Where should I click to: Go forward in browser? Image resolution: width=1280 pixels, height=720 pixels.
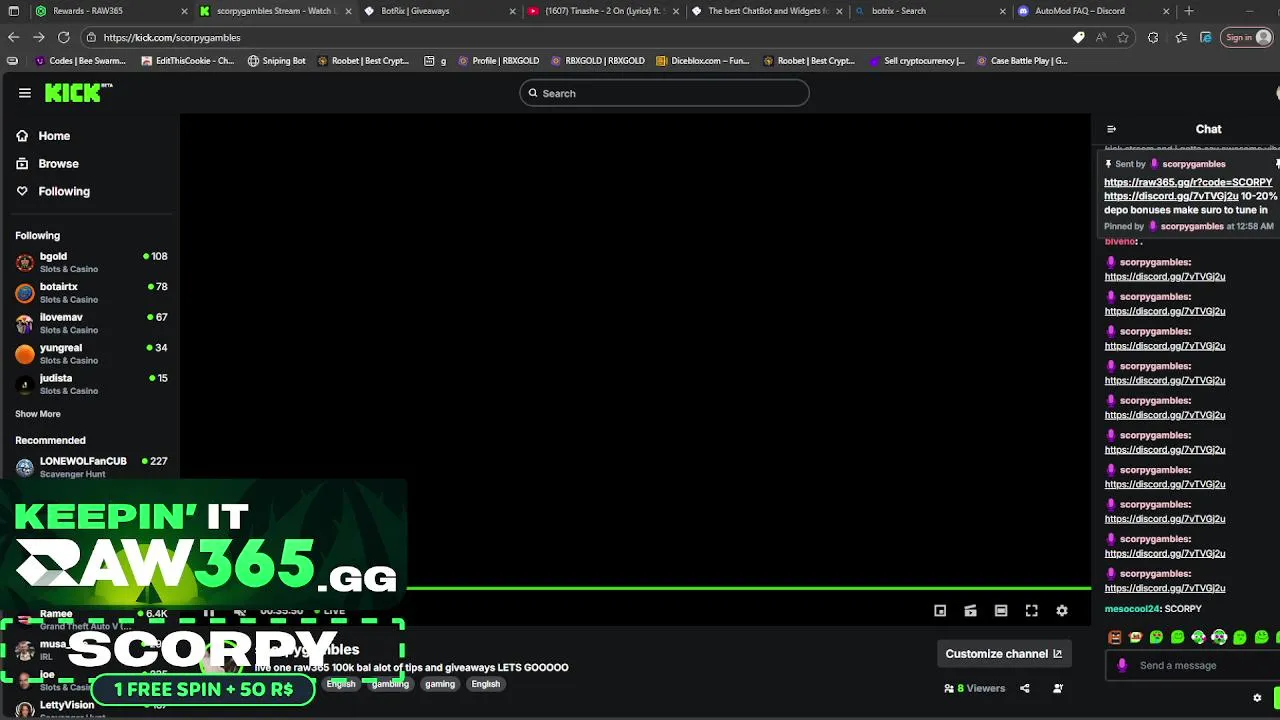coord(38,37)
